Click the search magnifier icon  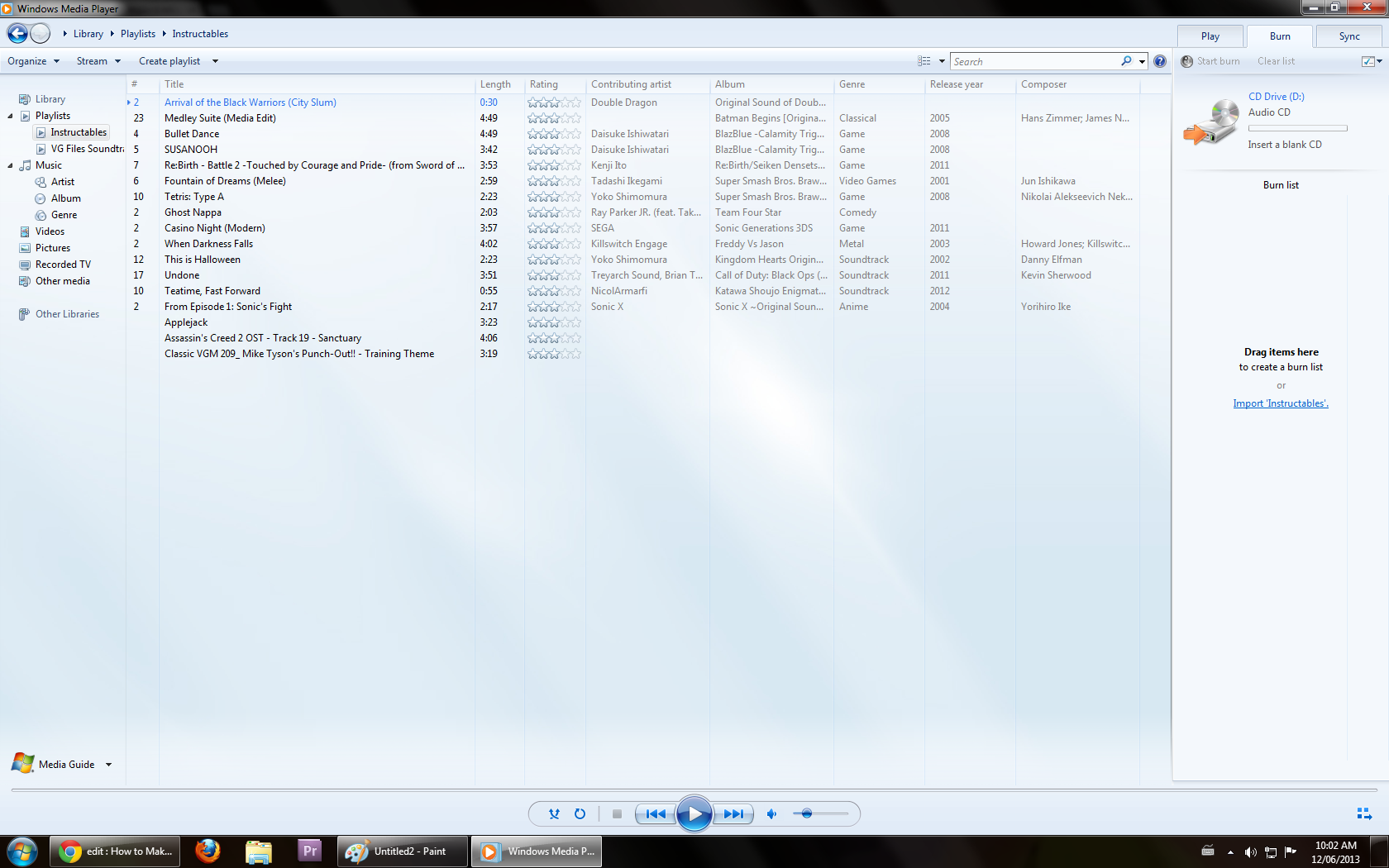click(1126, 61)
